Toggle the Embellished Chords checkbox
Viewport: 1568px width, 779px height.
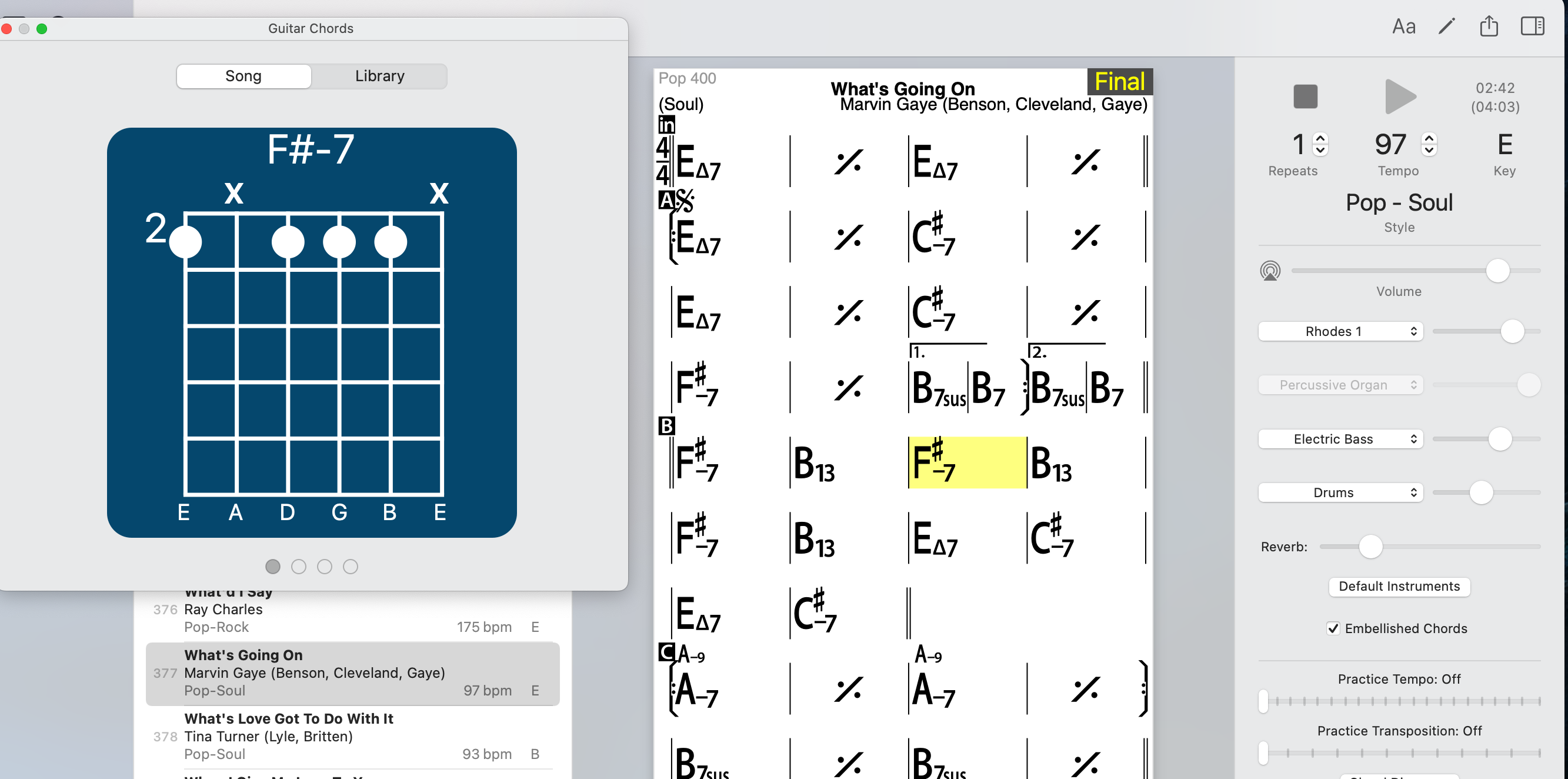1332,628
